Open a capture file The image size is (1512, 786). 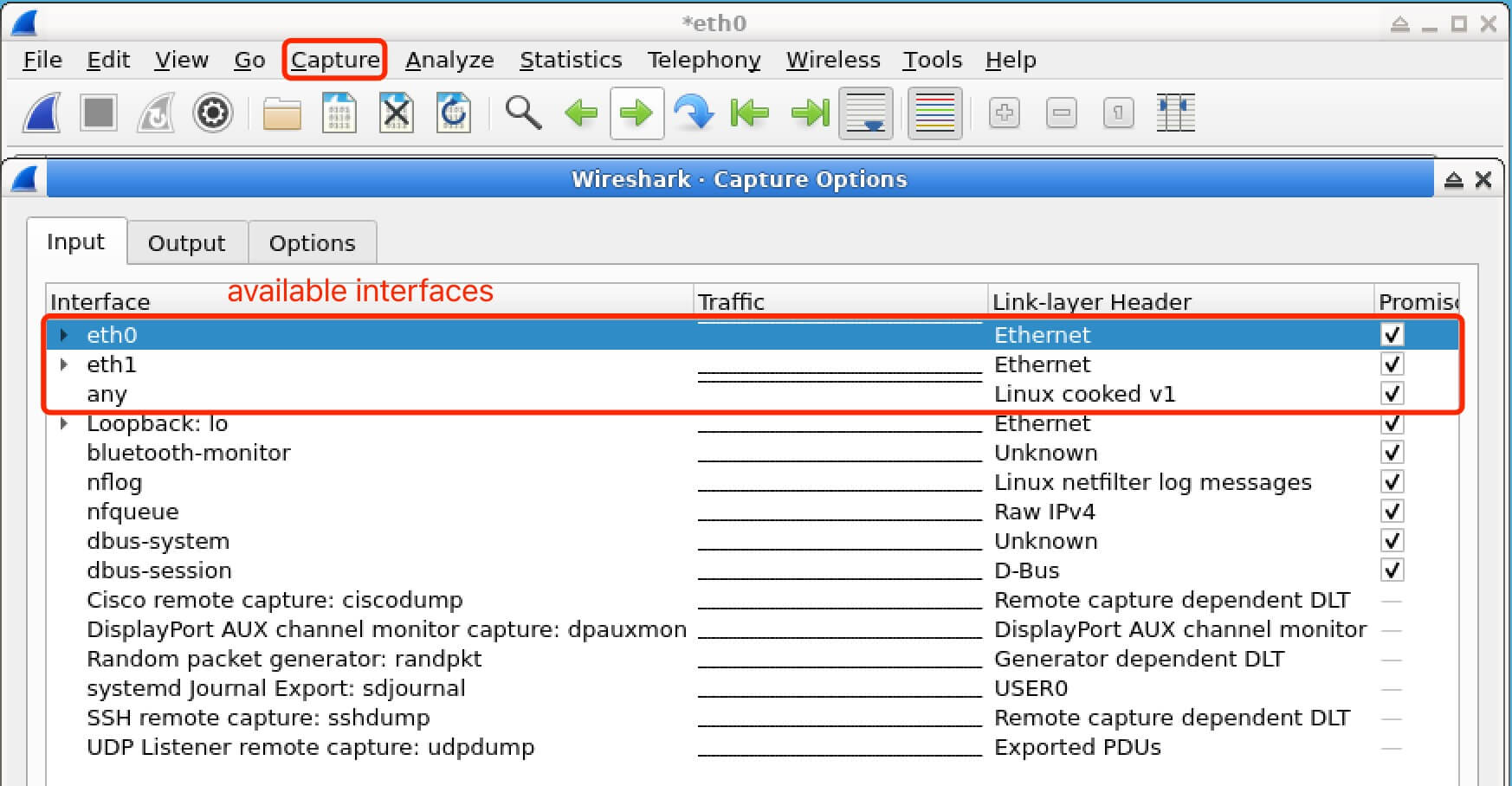point(281,113)
